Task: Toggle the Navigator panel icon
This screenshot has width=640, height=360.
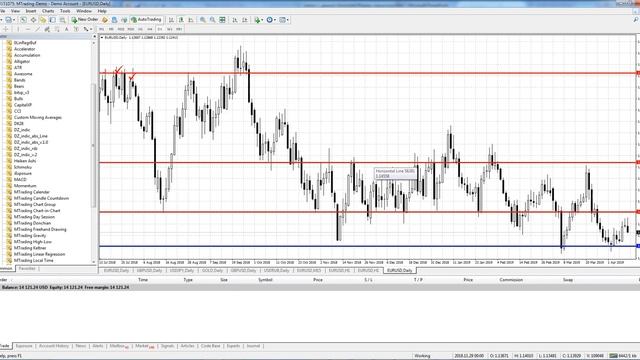Action: (x=43, y=20)
